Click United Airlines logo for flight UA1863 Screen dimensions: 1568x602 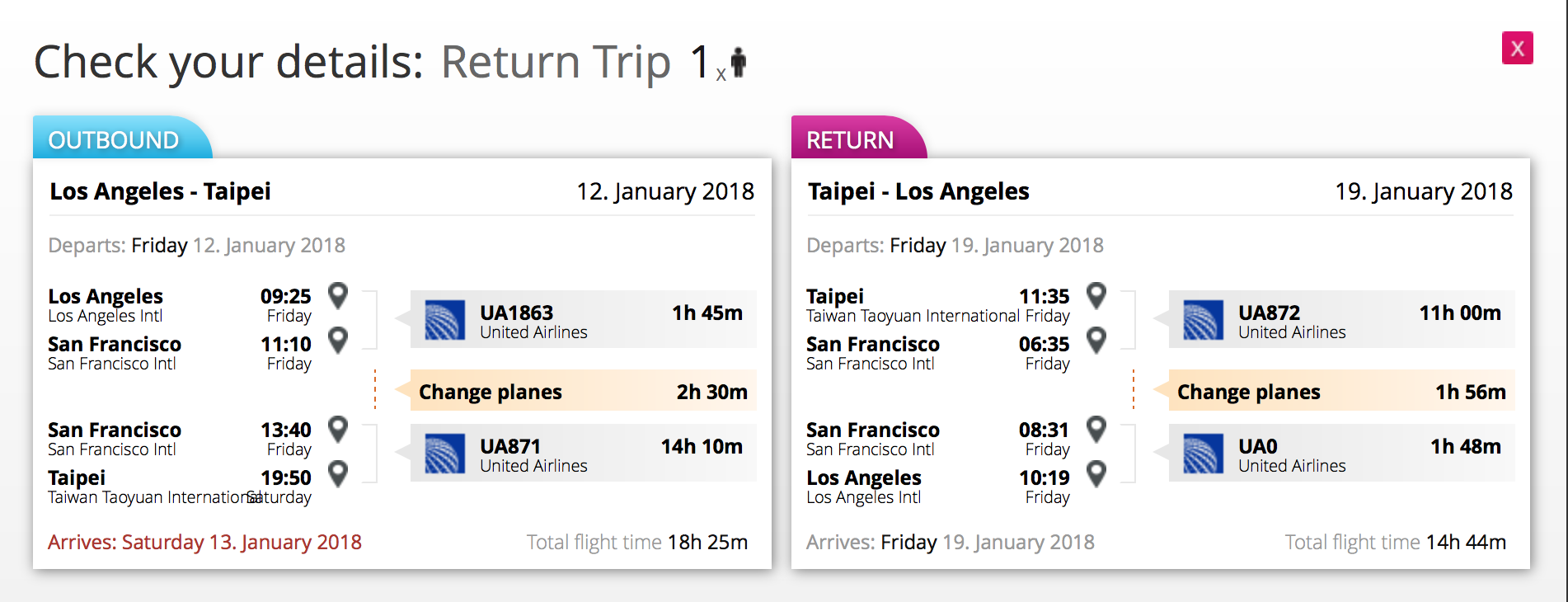point(445,321)
